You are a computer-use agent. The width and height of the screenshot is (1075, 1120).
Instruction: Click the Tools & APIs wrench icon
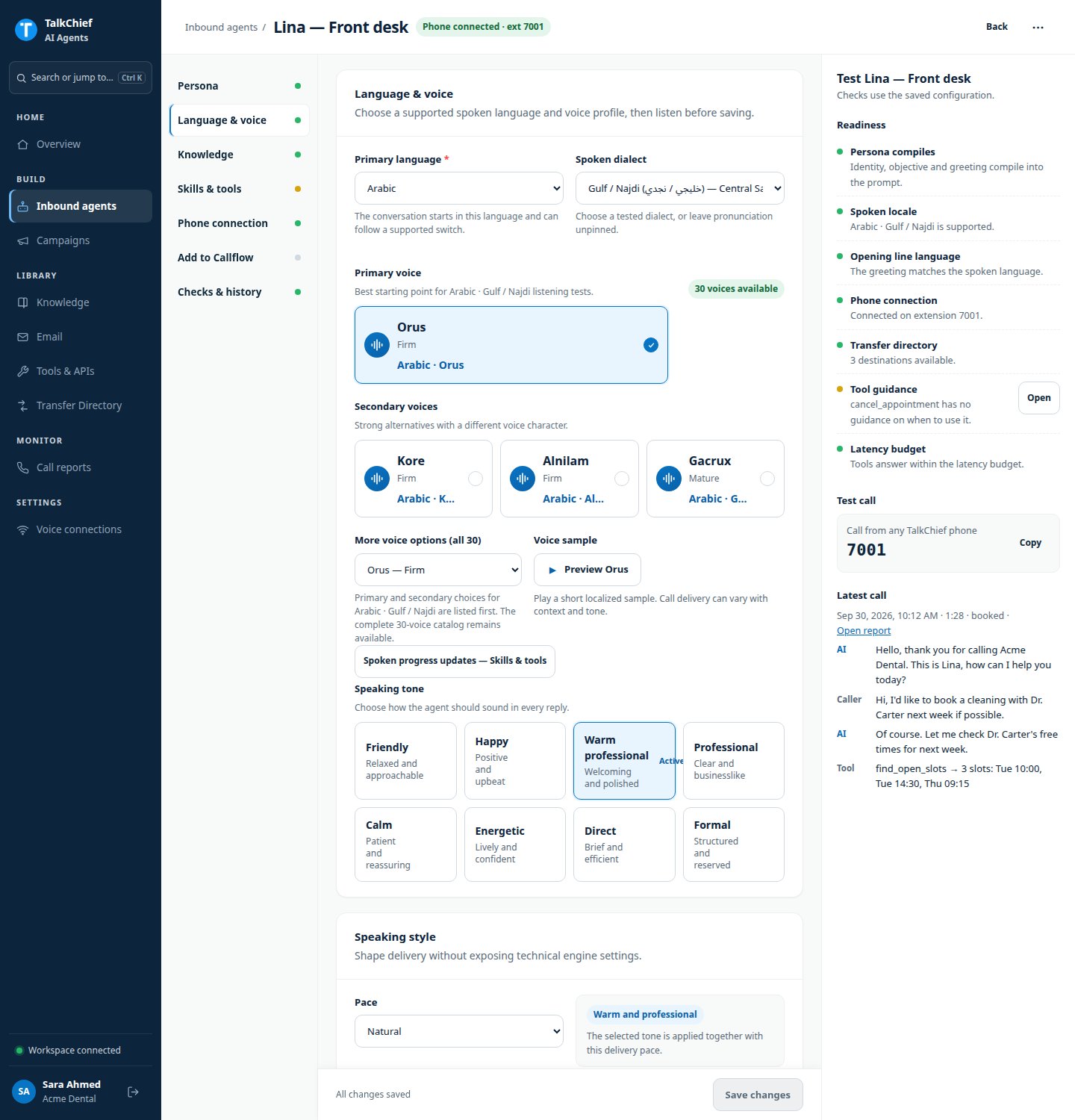click(23, 372)
